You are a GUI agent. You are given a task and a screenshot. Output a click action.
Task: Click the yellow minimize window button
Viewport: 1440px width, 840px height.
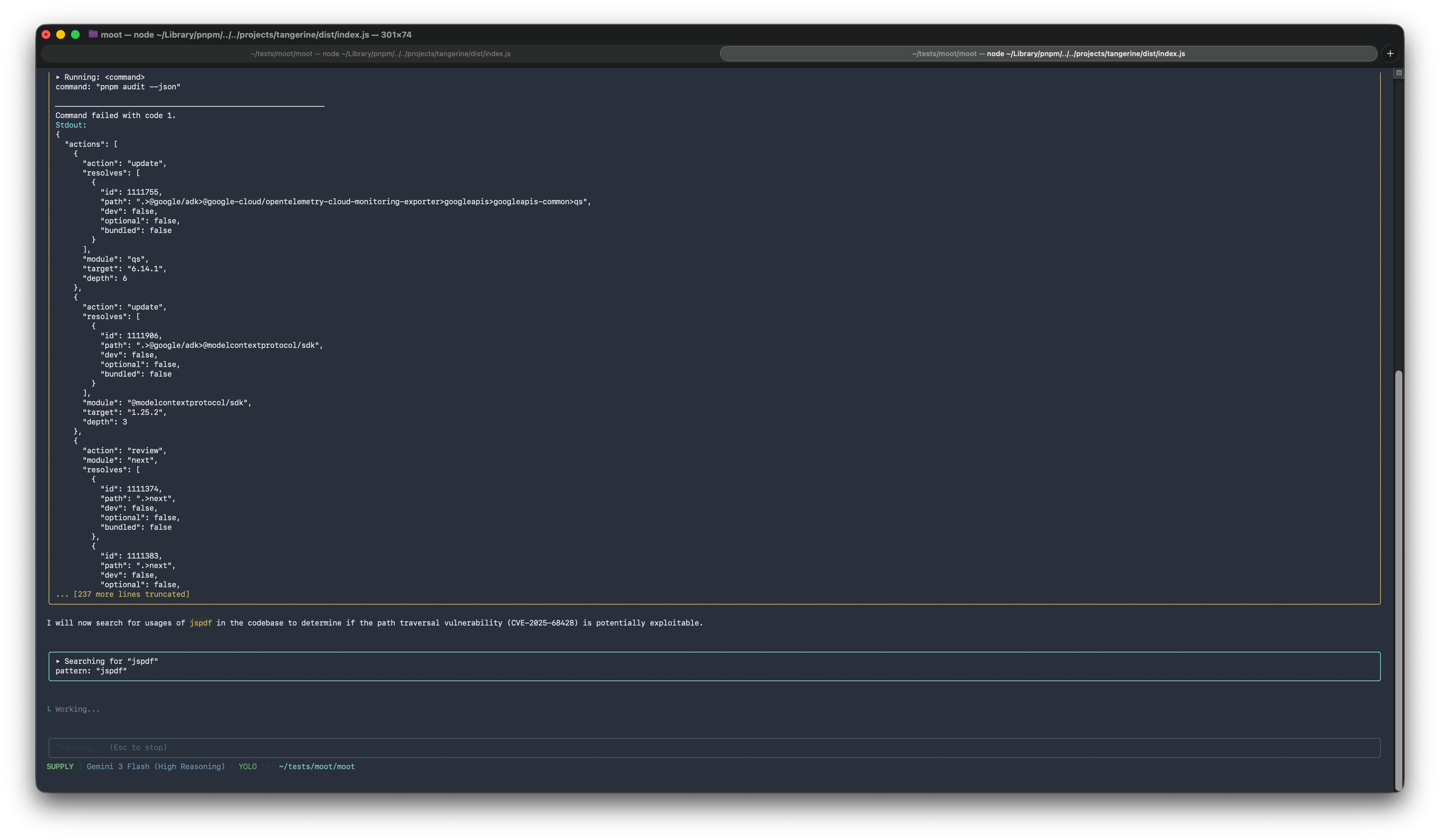pos(61,34)
